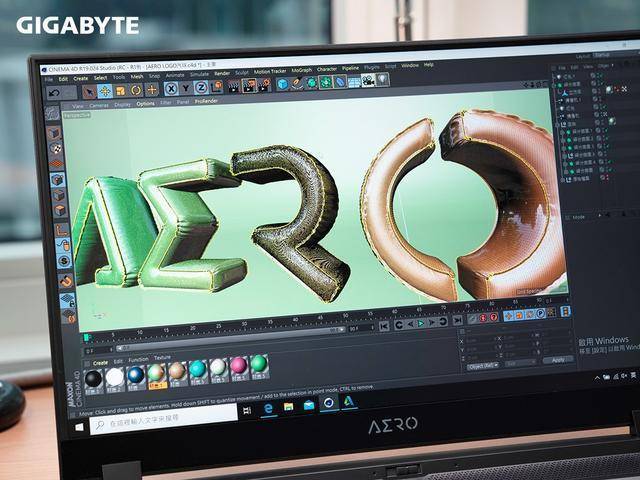
Task: Expand the top object in Object Manager
Action: click(554, 76)
